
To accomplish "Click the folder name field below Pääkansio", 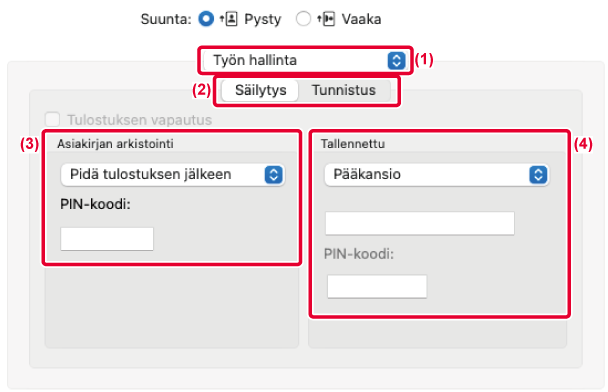I will (x=420, y=223).
